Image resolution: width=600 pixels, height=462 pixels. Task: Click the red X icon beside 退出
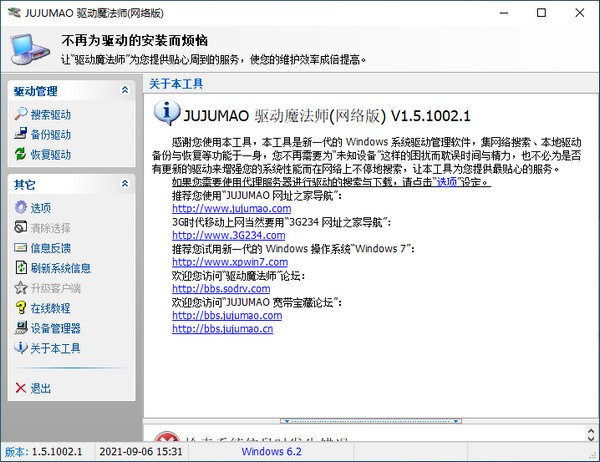click(21, 388)
